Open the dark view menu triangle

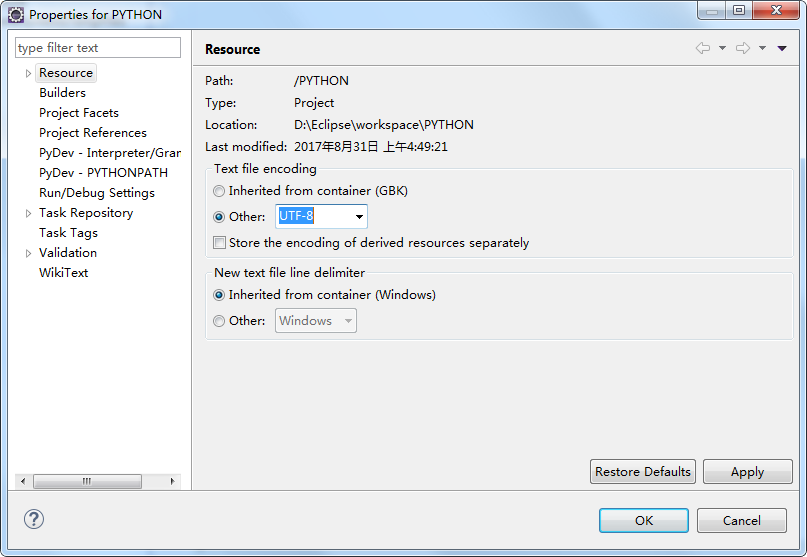tap(782, 48)
